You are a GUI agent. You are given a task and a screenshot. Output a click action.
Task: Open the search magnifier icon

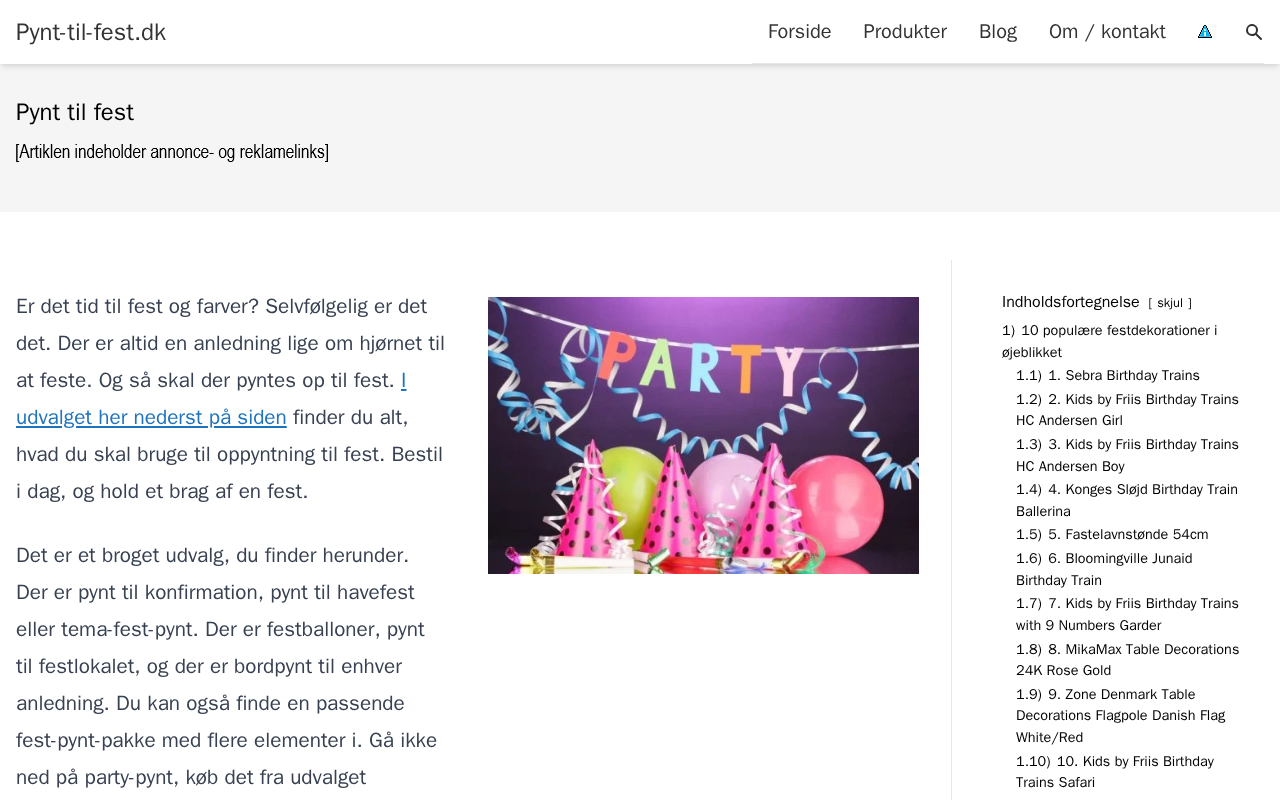[x=1254, y=32]
